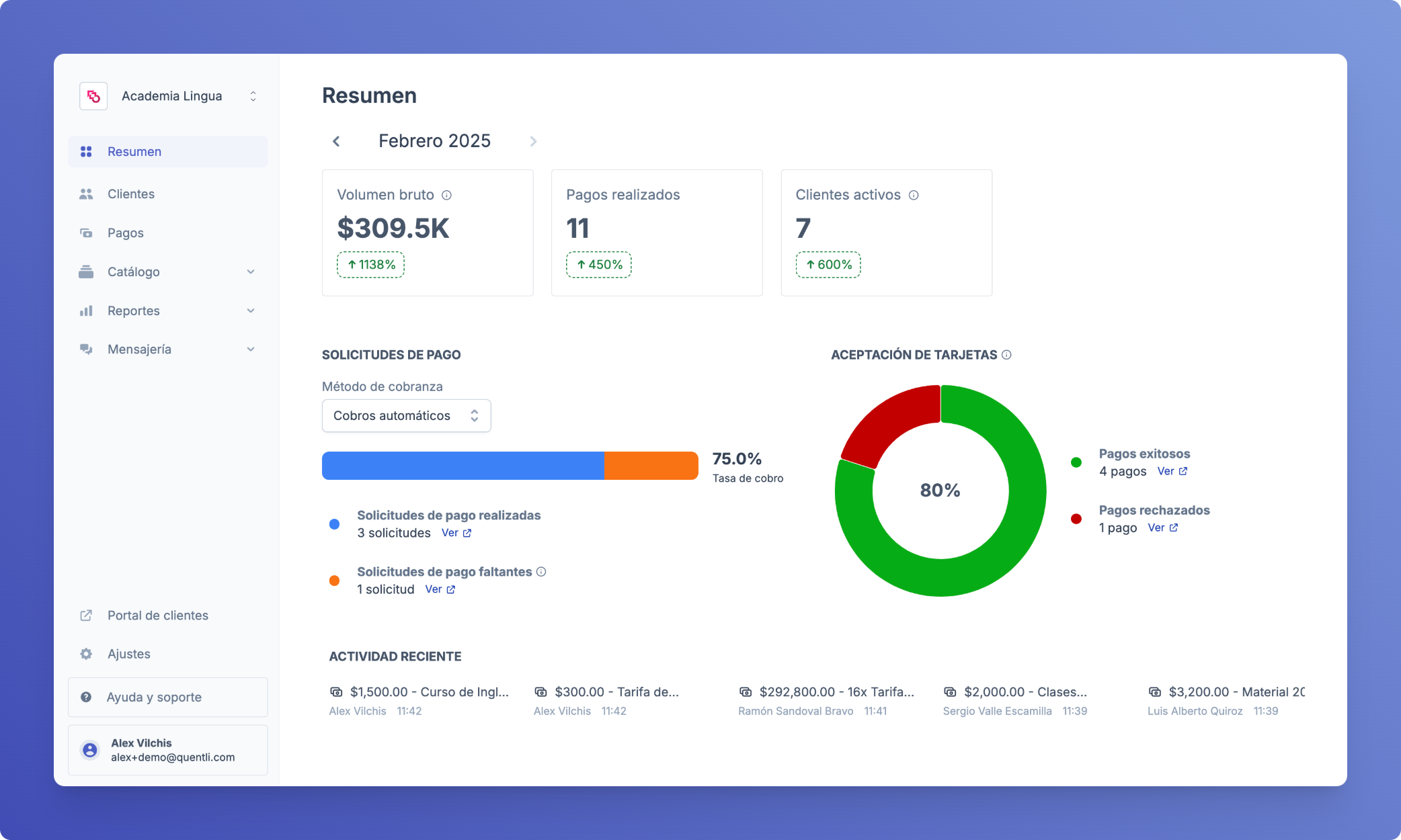Click the Alex Vilchis profile avatar icon
1401x840 pixels.
(x=89, y=750)
